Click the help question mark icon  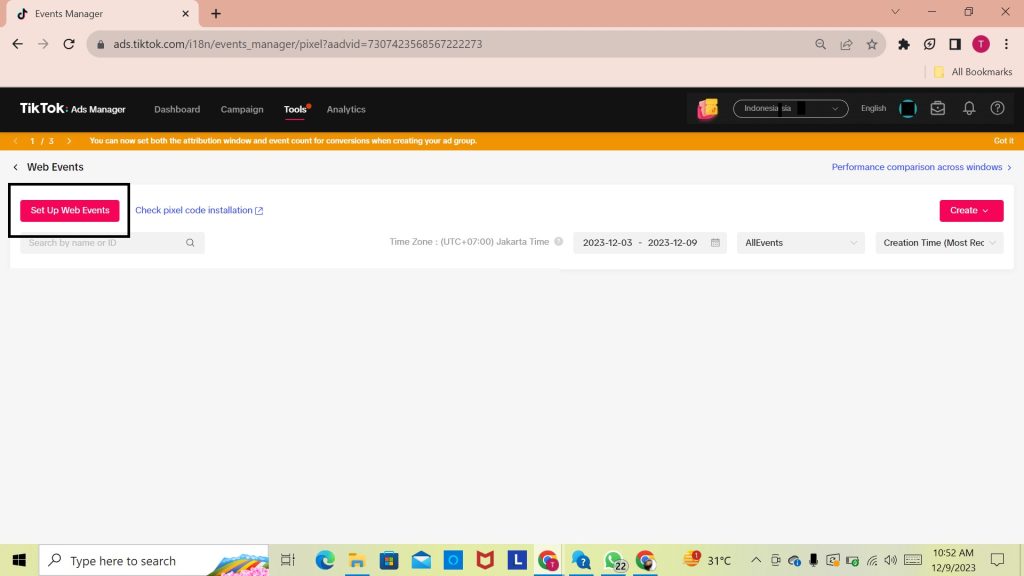click(x=997, y=109)
